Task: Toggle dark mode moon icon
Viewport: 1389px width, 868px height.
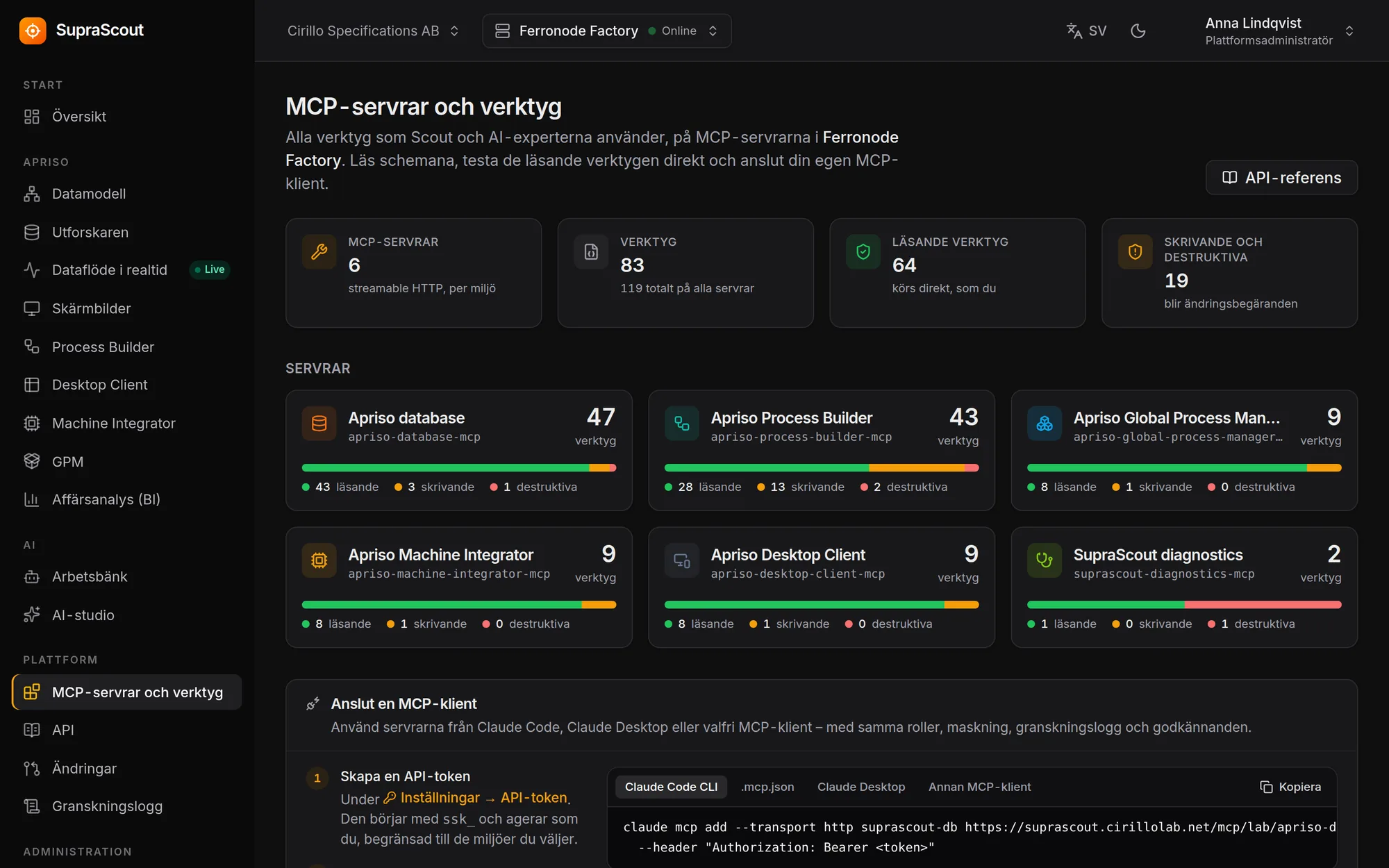Action: [1138, 31]
